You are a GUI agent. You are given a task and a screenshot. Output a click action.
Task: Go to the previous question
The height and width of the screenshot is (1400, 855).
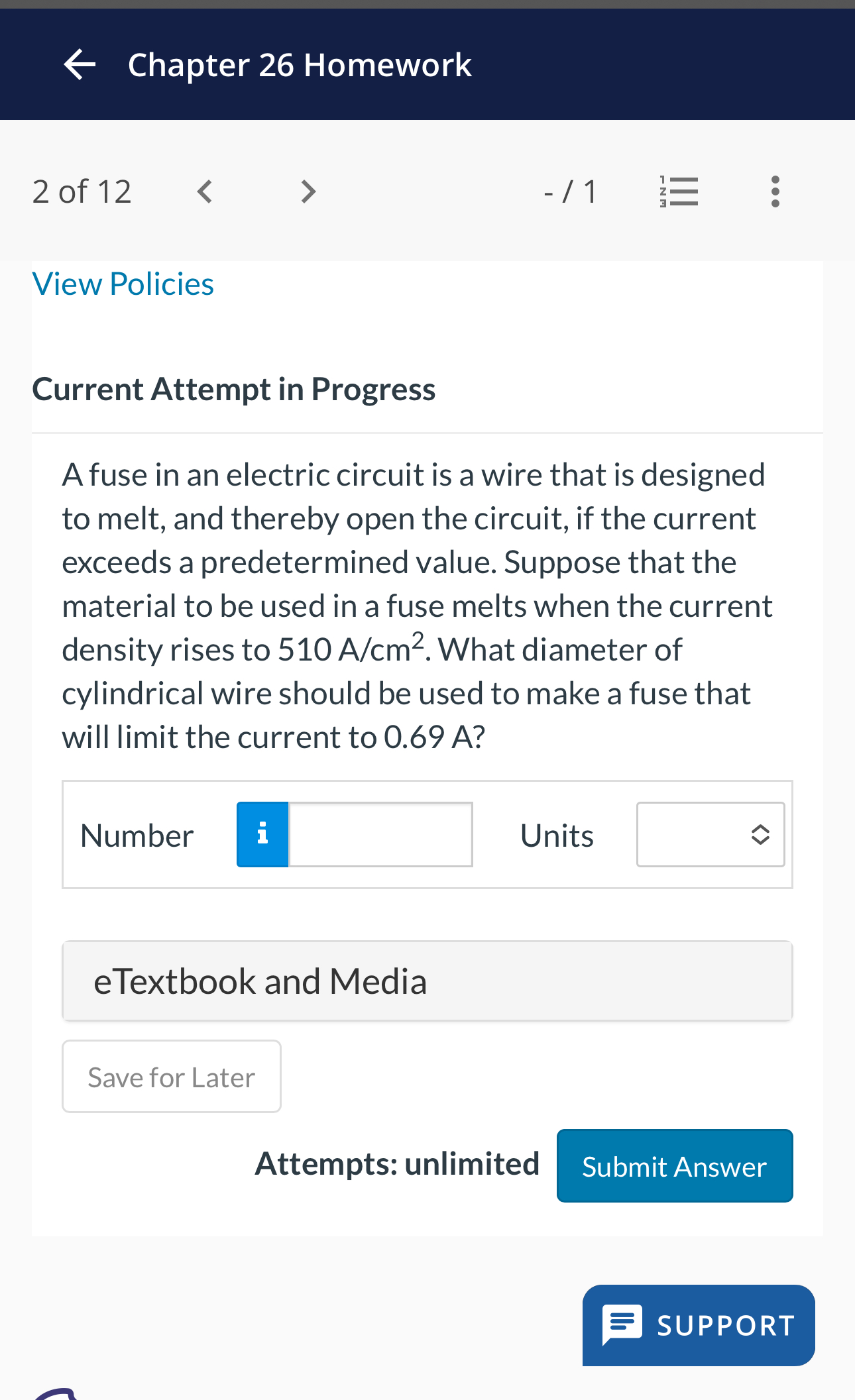(x=205, y=191)
